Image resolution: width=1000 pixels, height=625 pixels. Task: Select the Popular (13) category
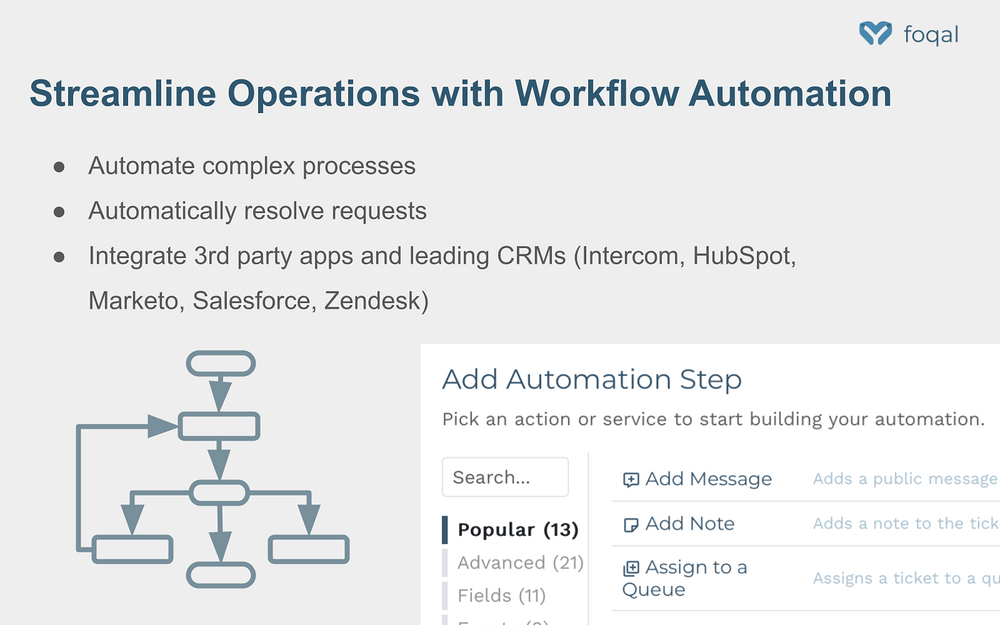click(x=518, y=529)
